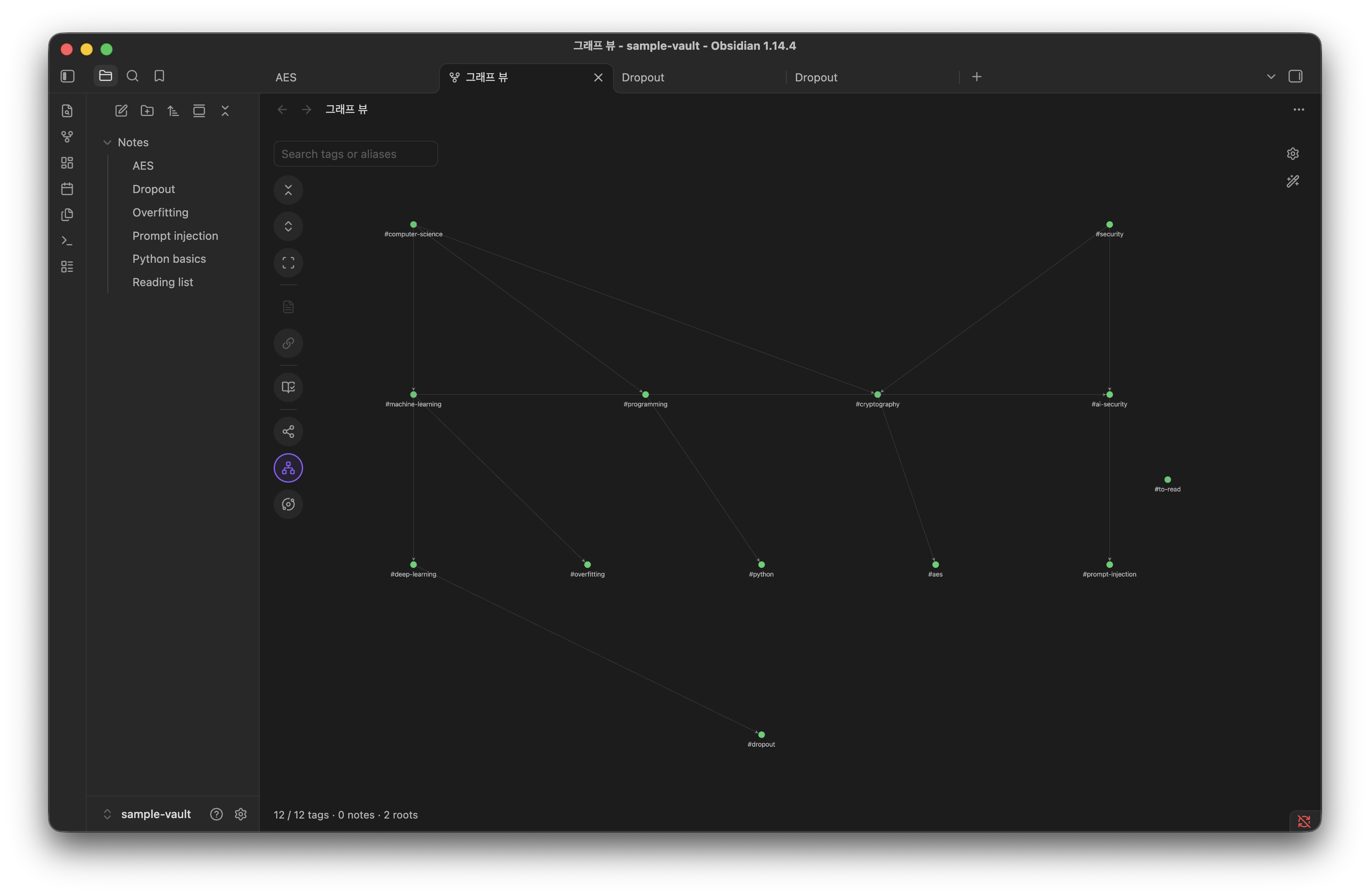Open graph settings gear icon
Image resolution: width=1370 pixels, height=896 pixels.
click(x=1293, y=154)
